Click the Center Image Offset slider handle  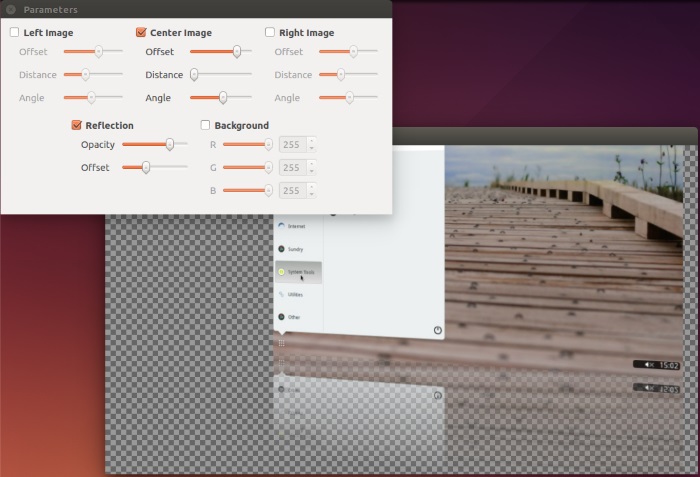[237, 51]
